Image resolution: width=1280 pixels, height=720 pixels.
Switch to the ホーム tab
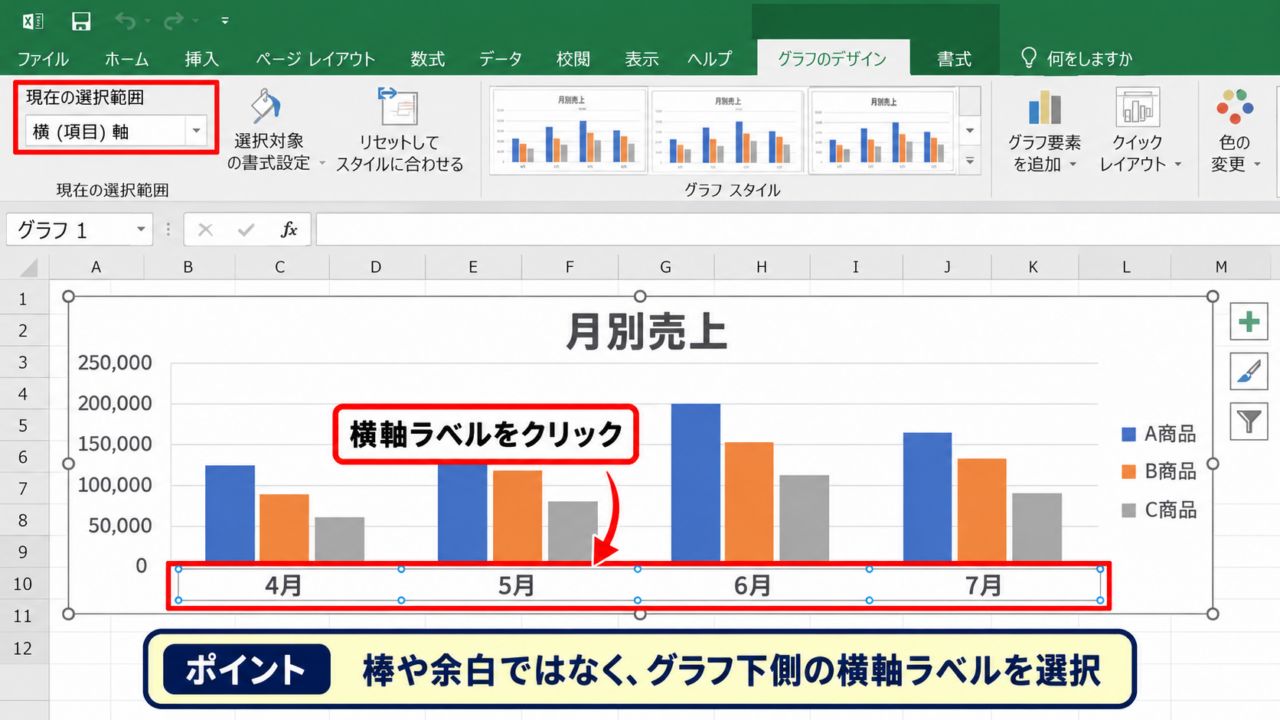[x=127, y=59]
